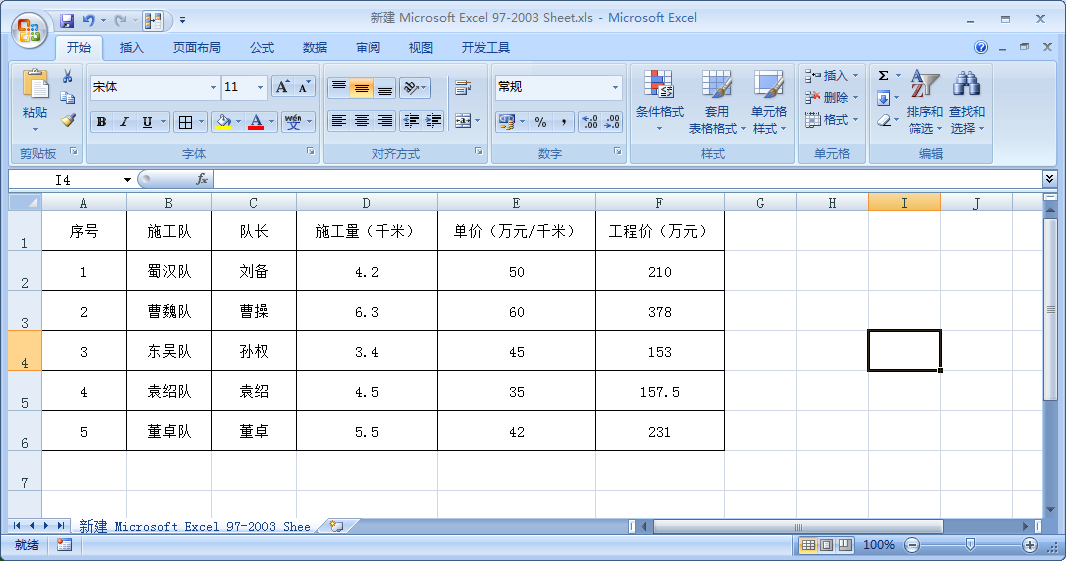Apply yellow fill color
This screenshot has height=561, width=1066.
(222, 122)
